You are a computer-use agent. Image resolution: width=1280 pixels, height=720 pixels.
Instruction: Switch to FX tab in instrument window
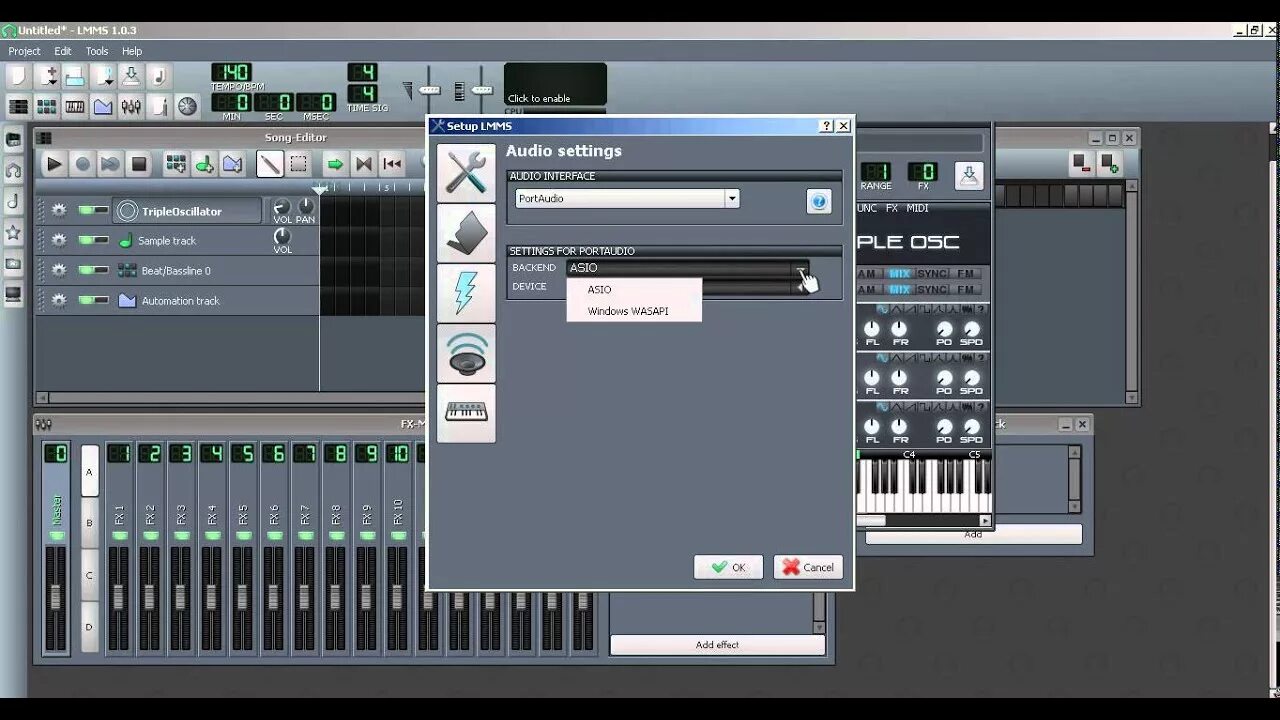pos(891,208)
